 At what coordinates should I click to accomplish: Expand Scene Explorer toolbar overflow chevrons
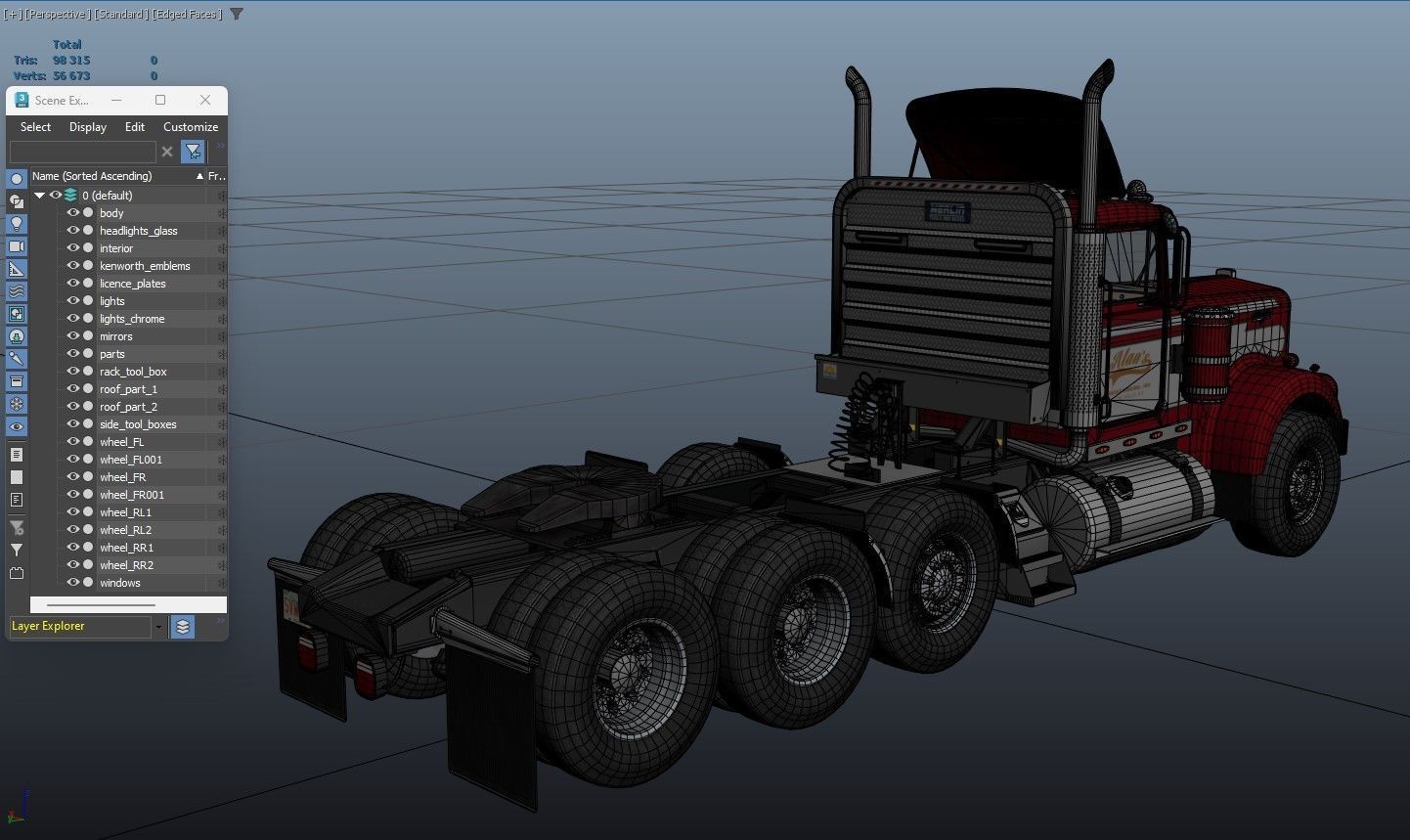click(x=220, y=147)
